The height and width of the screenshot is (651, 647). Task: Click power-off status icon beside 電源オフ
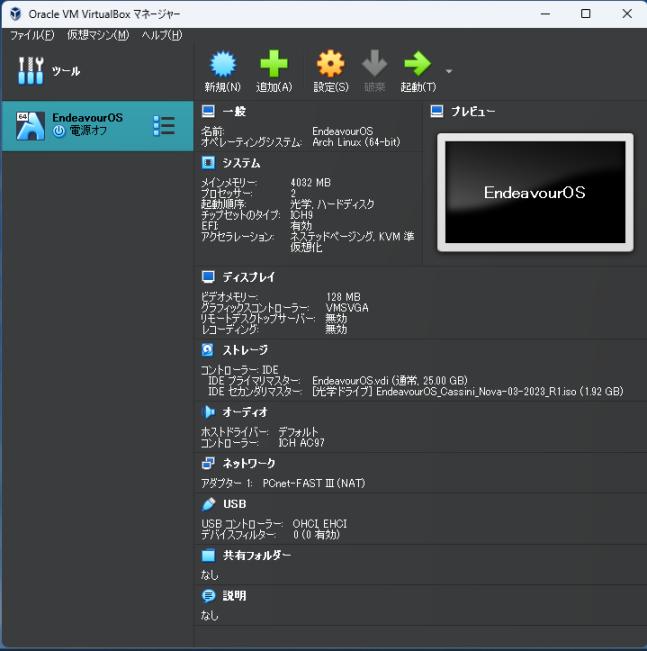[x=59, y=131]
